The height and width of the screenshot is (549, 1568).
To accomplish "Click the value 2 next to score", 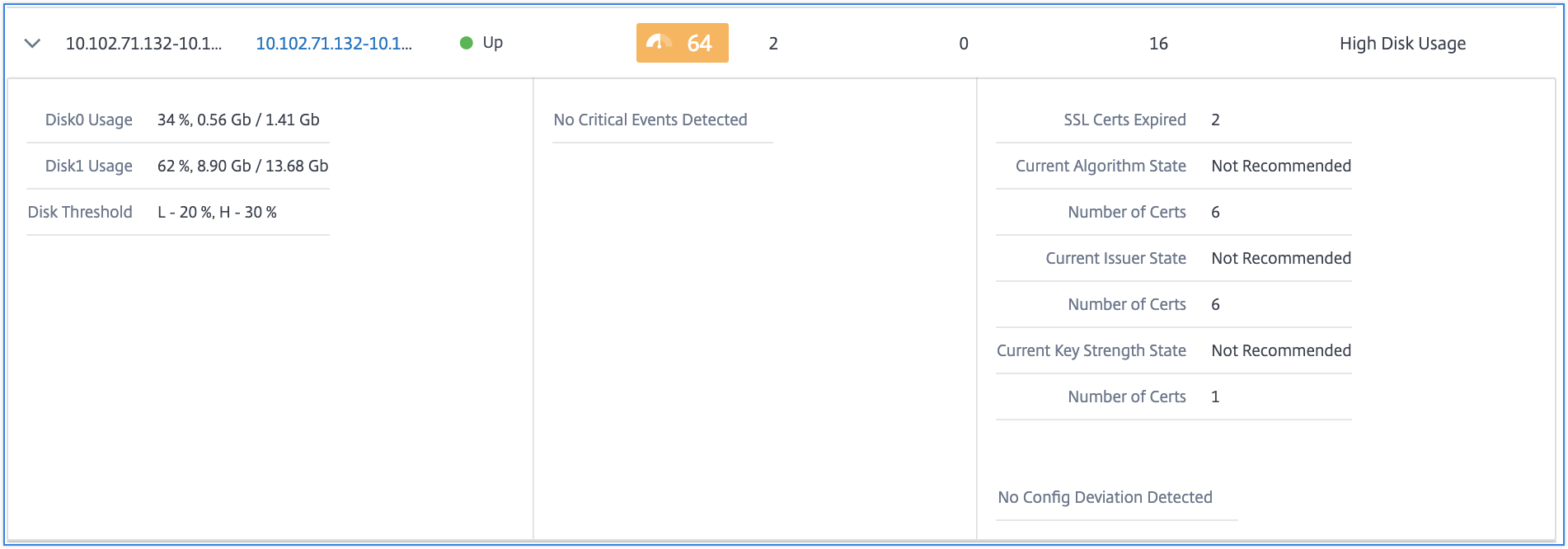I will pos(773,44).
